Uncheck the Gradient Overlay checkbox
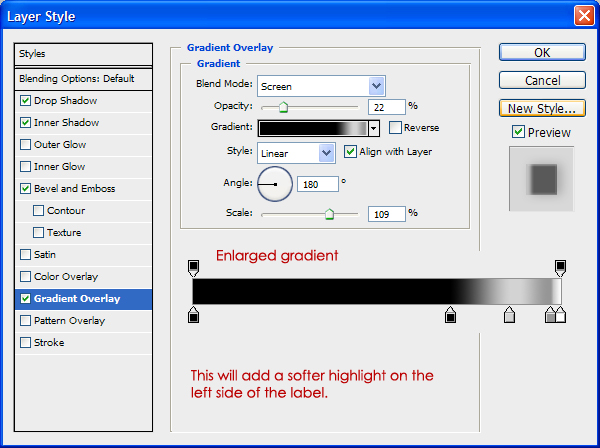Viewport: 600px width, 448px height. 25,299
